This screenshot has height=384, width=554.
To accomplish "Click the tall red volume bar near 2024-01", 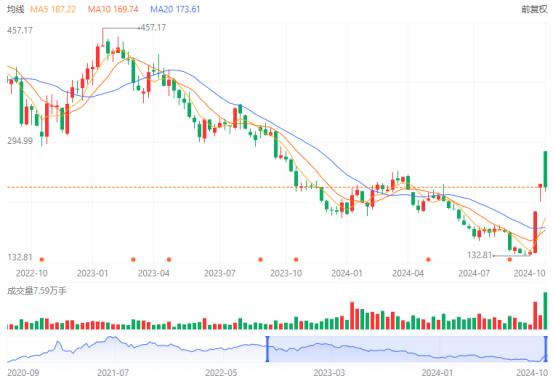I will 352,316.
